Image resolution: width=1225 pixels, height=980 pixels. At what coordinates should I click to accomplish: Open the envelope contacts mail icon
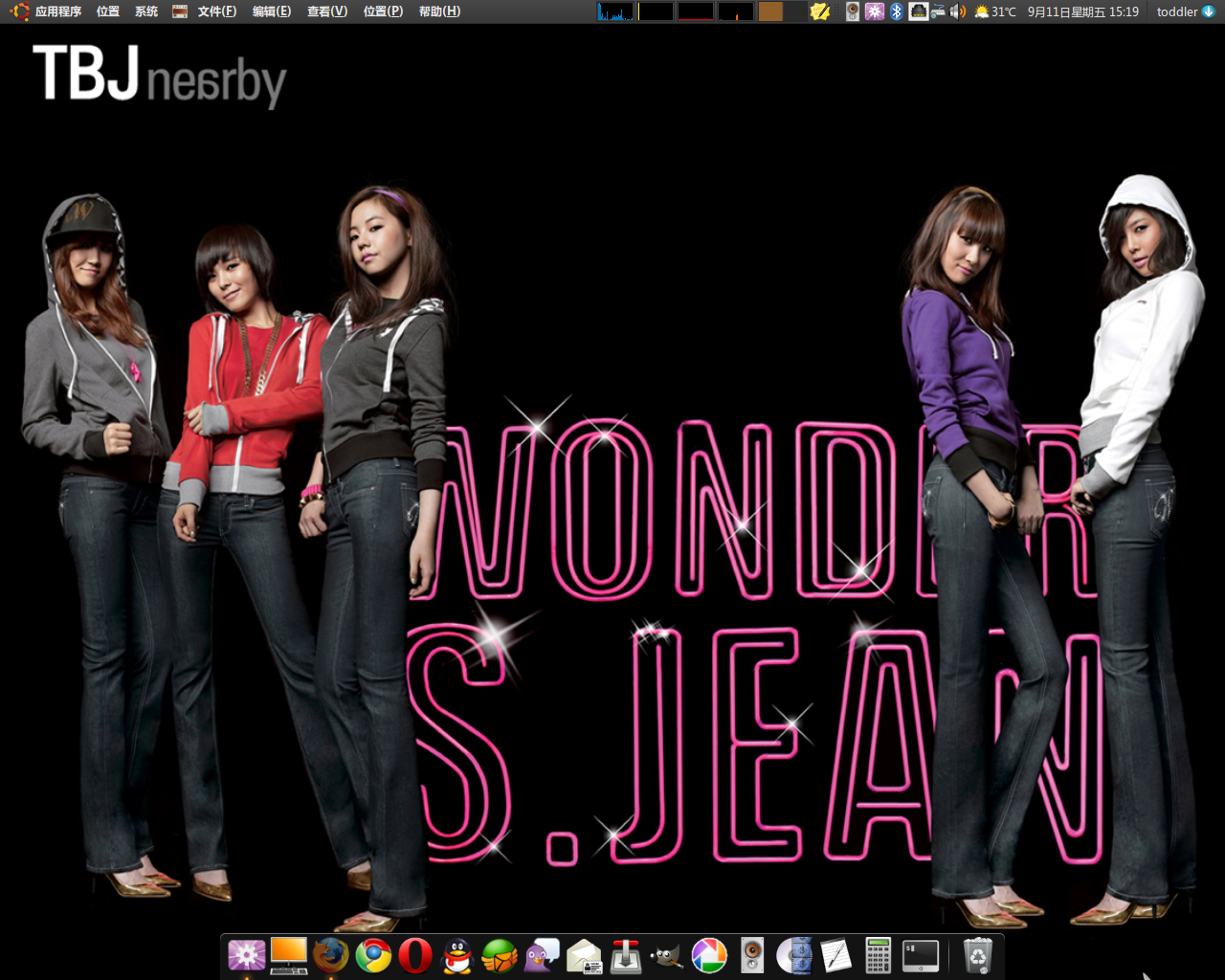[584, 955]
